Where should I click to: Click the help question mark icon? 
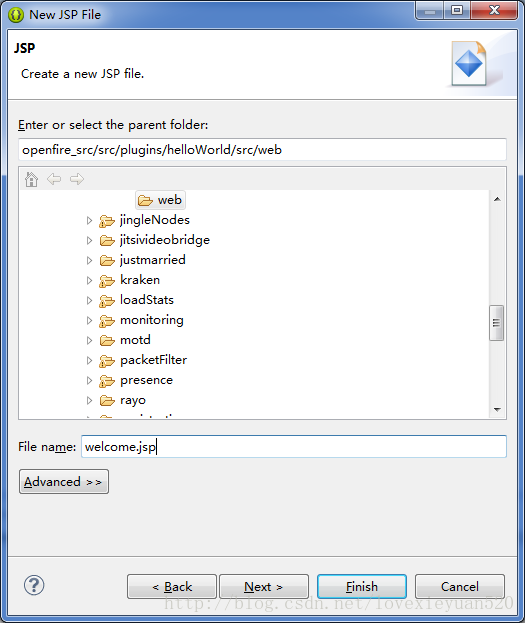tap(34, 585)
